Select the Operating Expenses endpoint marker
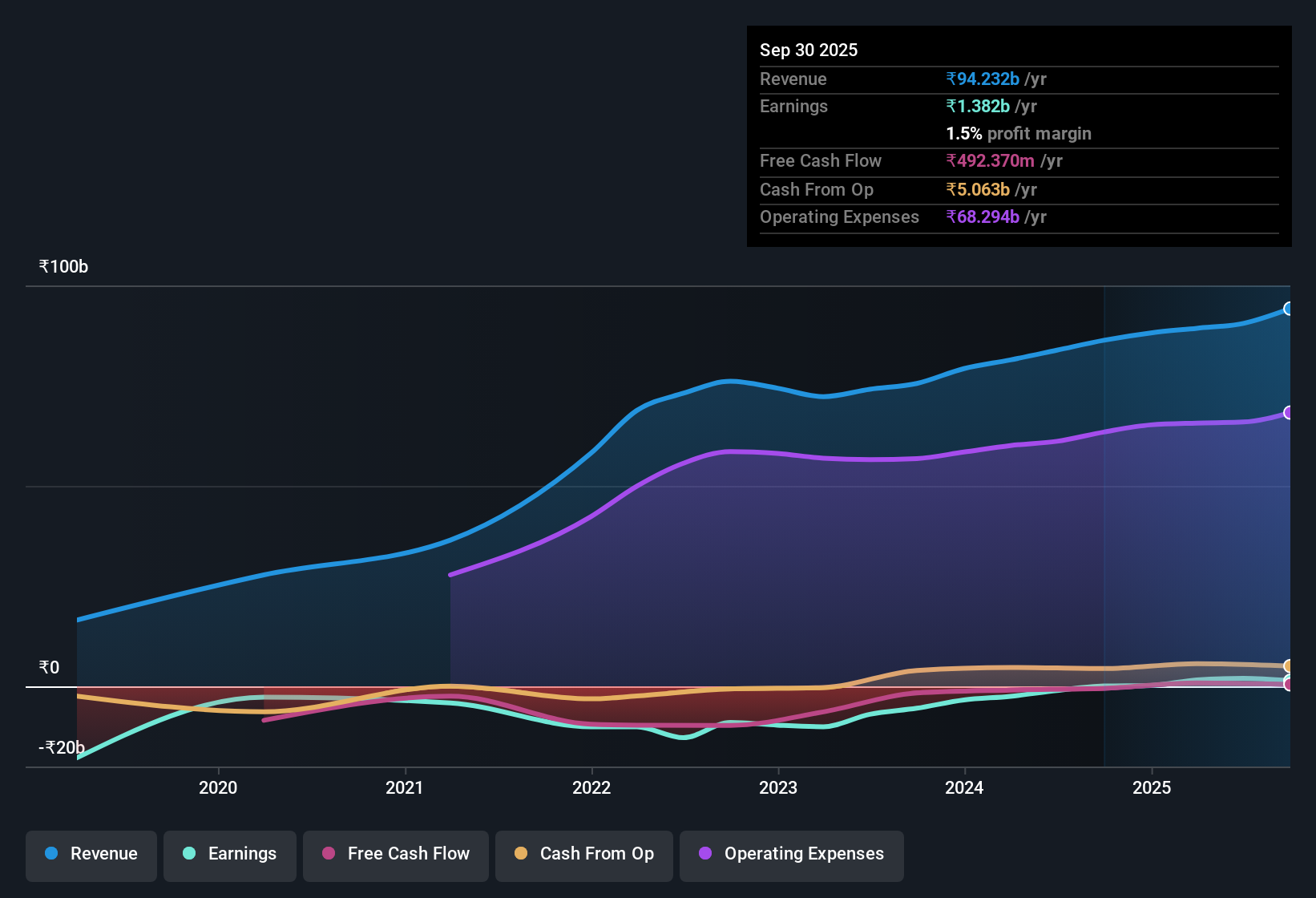 [1289, 413]
